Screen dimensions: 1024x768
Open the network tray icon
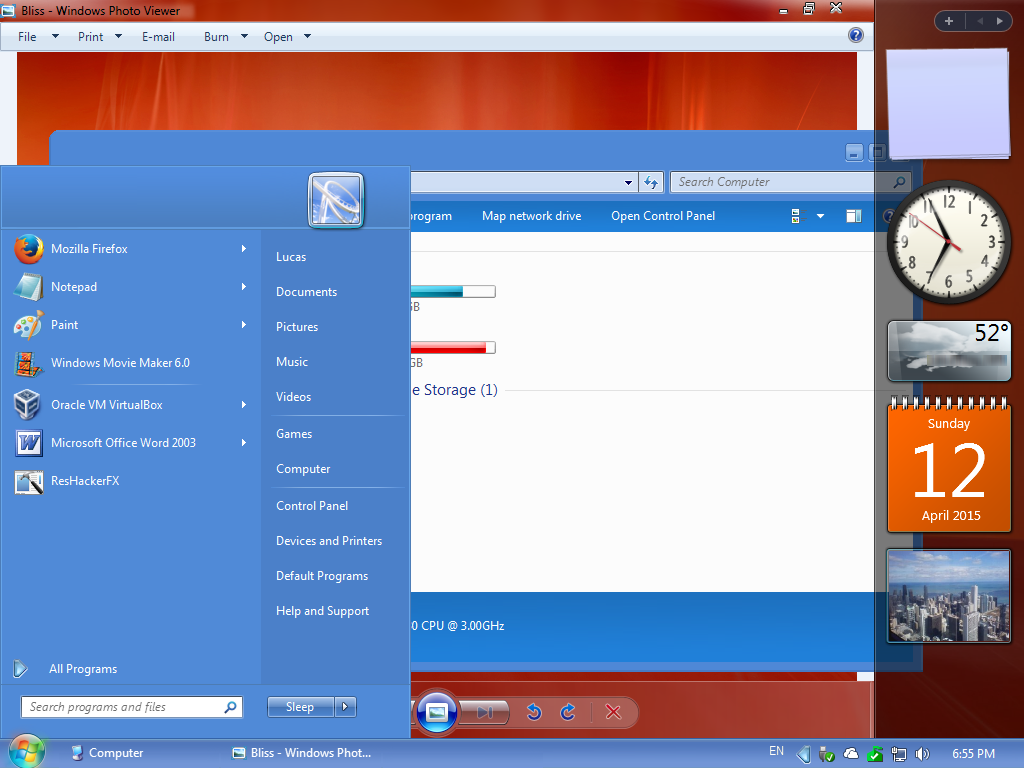click(x=899, y=754)
